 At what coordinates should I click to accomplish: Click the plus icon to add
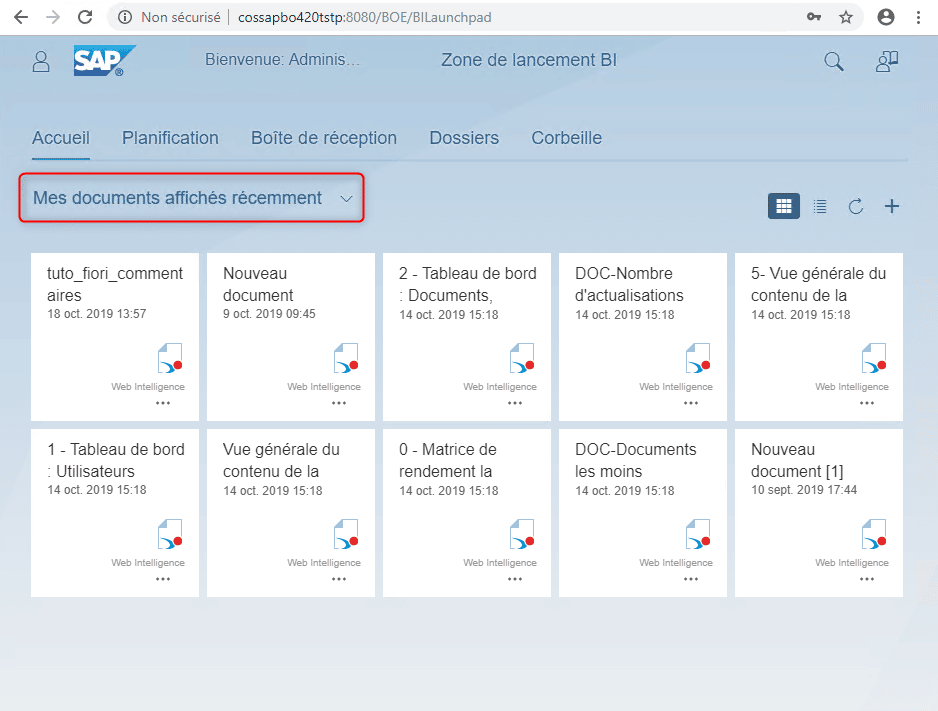[x=892, y=207]
